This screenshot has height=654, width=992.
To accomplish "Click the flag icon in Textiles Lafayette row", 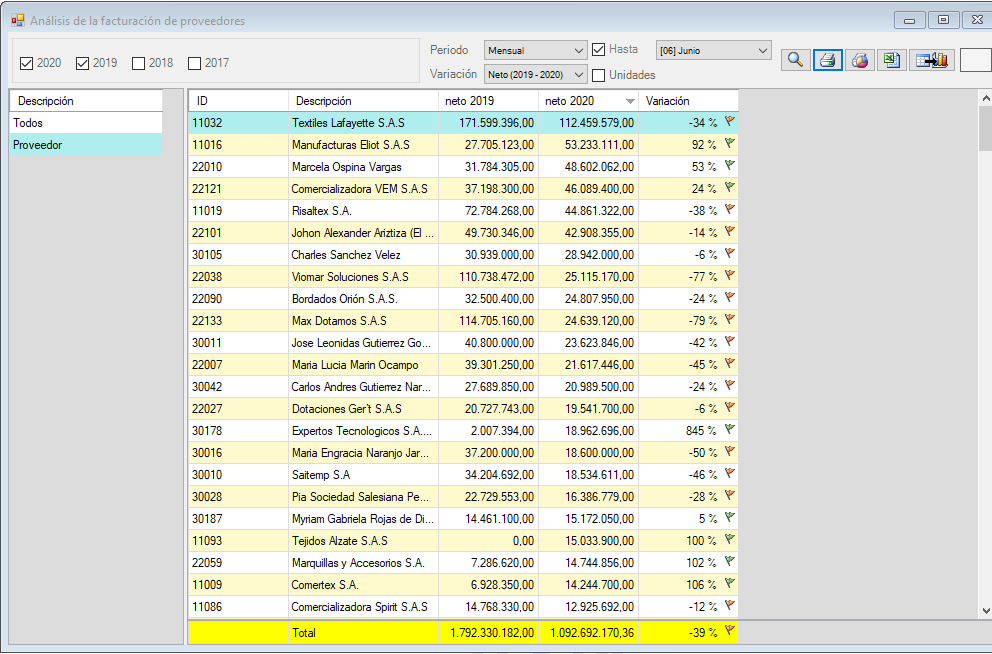I will pos(729,122).
